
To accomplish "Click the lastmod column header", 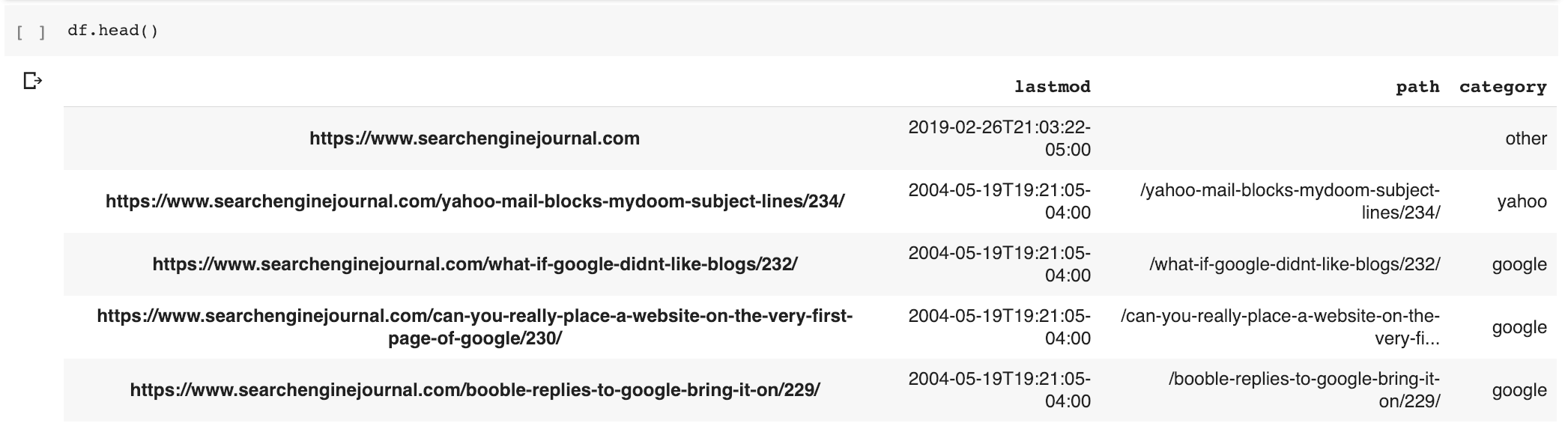I will click(1052, 87).
